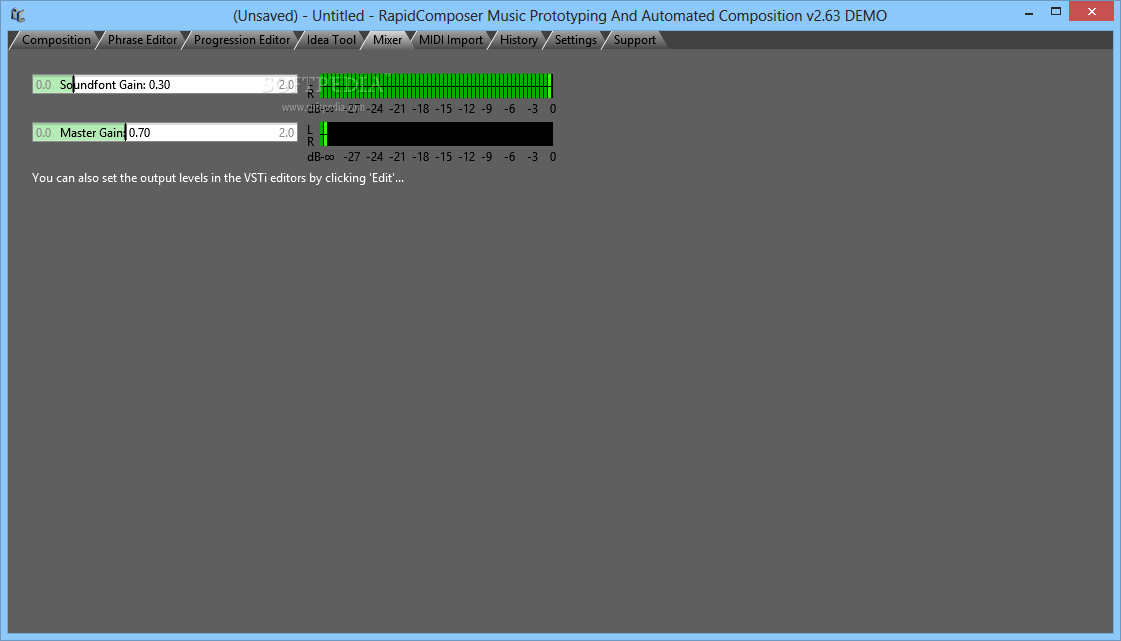Click the Soundfont Gain 0.0 minimum label
The width and height of the screenshot is (1121, 641).
44,84
